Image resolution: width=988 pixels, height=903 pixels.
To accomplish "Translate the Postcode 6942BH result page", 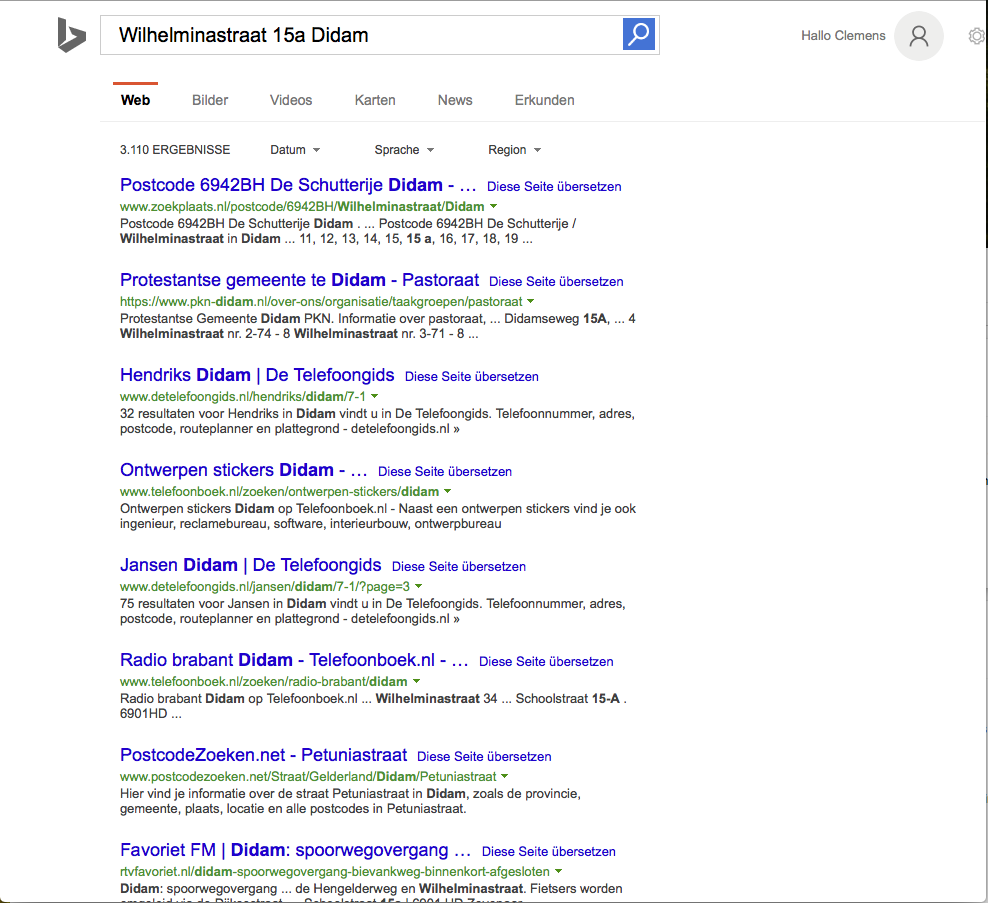I will click(554, 187).
